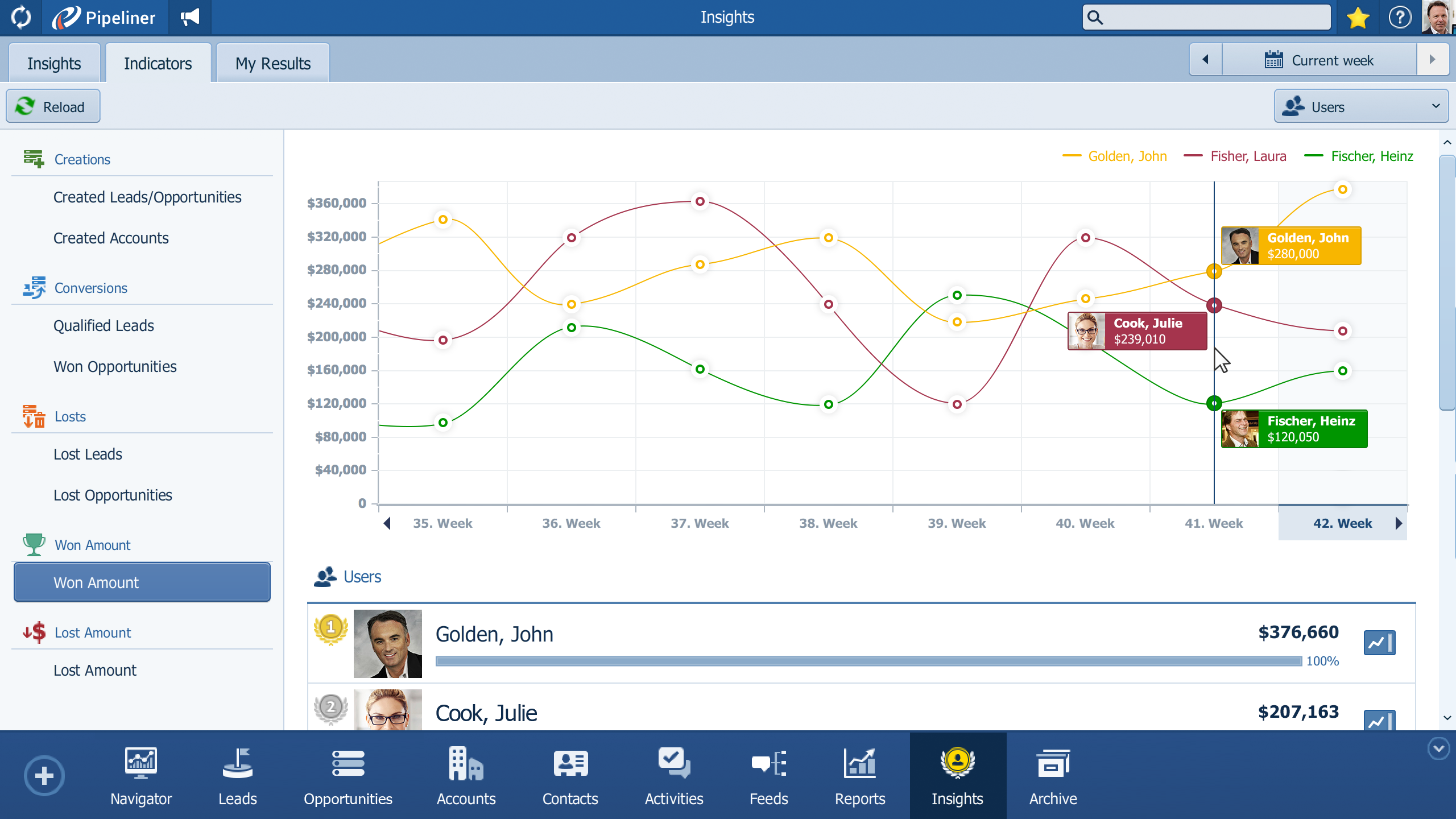Open chart icon for Golden, John row
This screenshot has width=1456, height=819.
[1379, 643]
